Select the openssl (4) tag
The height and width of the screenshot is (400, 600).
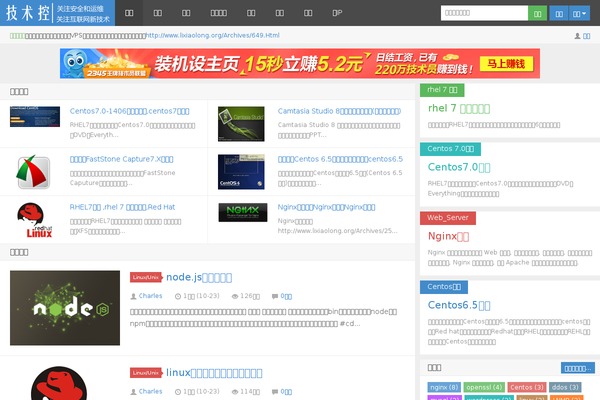484,387
